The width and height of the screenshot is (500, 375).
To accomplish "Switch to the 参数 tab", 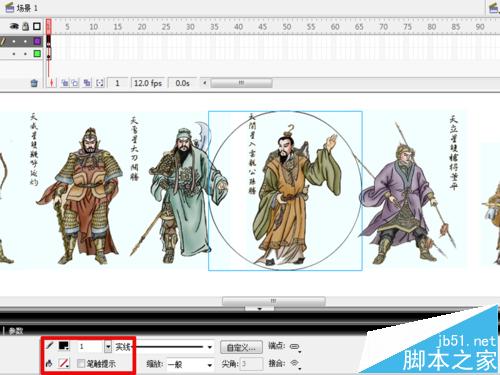I will click(x=16, y=331).
